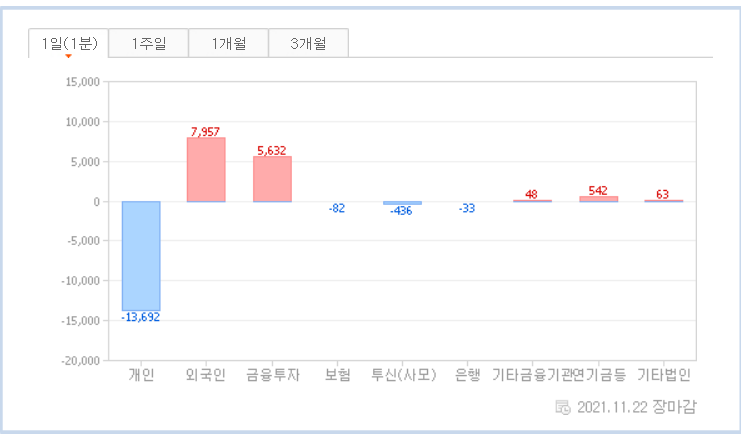
Task: Click the 15,000 y-axis label
Action: point(83,82)
